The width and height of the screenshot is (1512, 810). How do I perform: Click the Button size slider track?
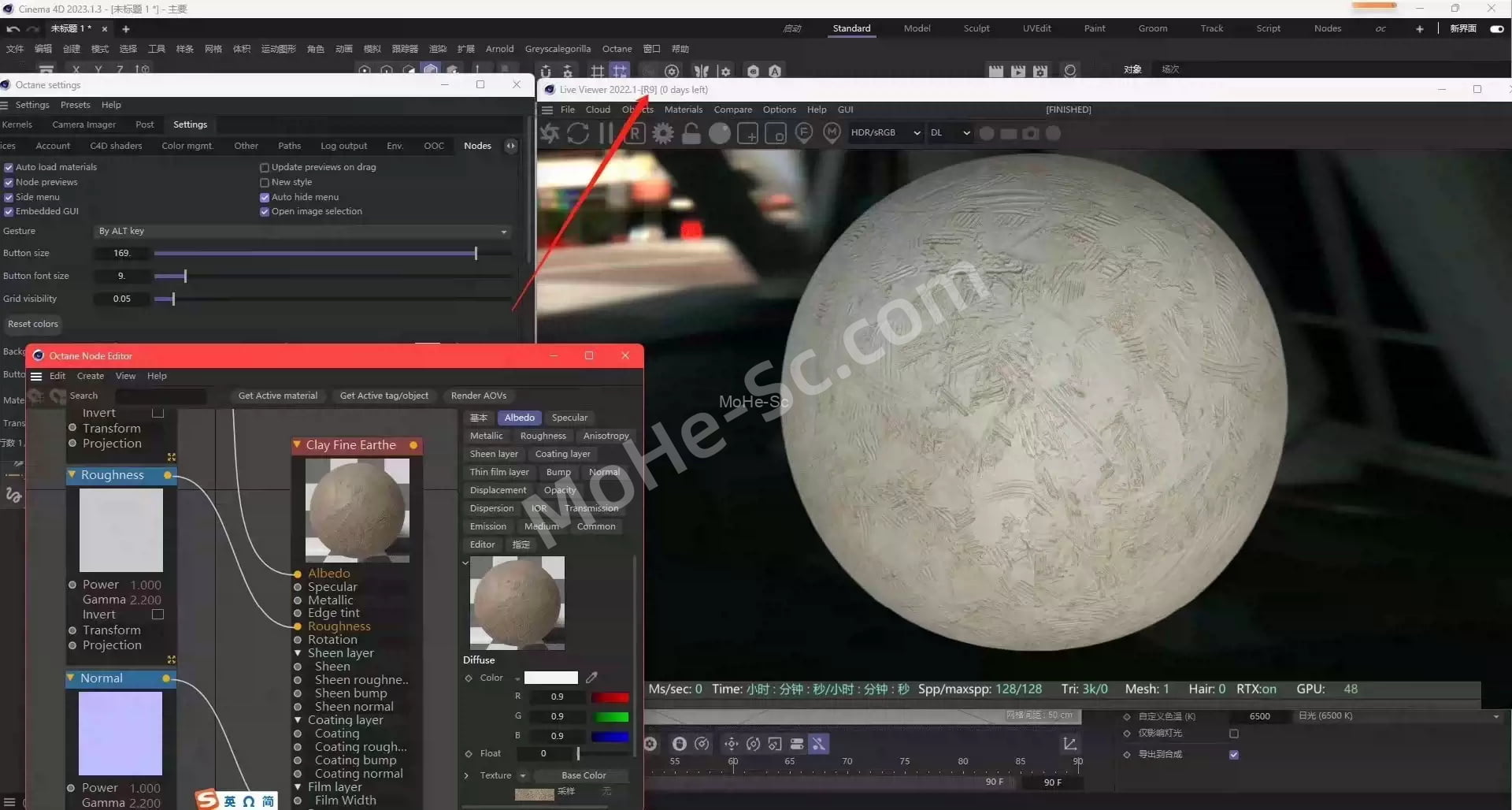(315, 253)
